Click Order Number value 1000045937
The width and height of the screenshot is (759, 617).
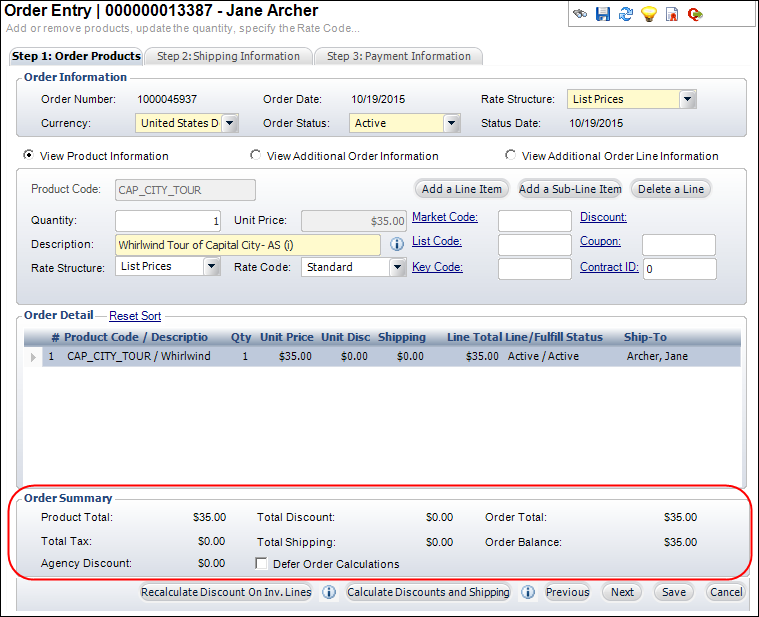tap(167, 99)
